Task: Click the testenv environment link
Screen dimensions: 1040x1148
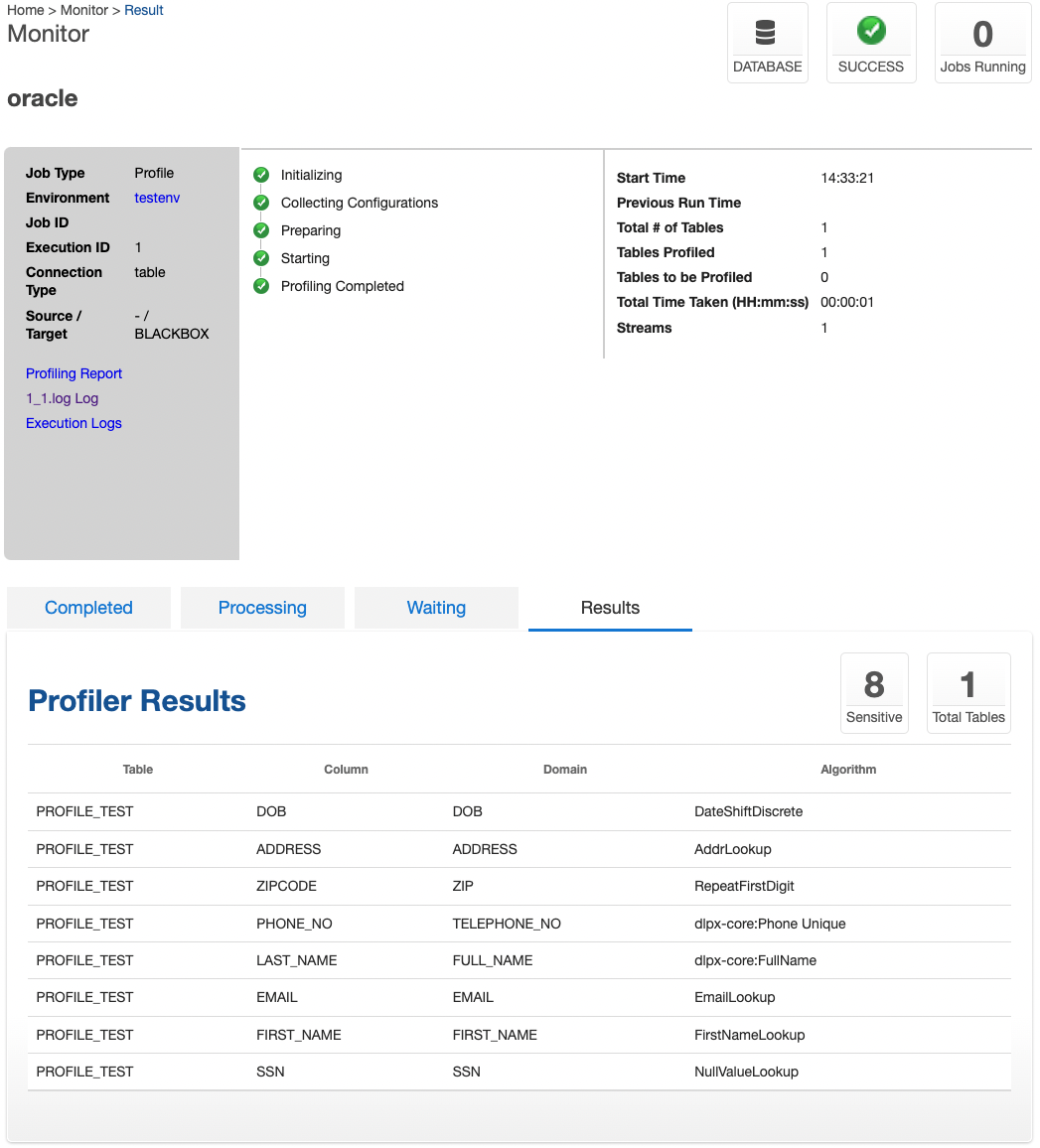Action: 157,198
